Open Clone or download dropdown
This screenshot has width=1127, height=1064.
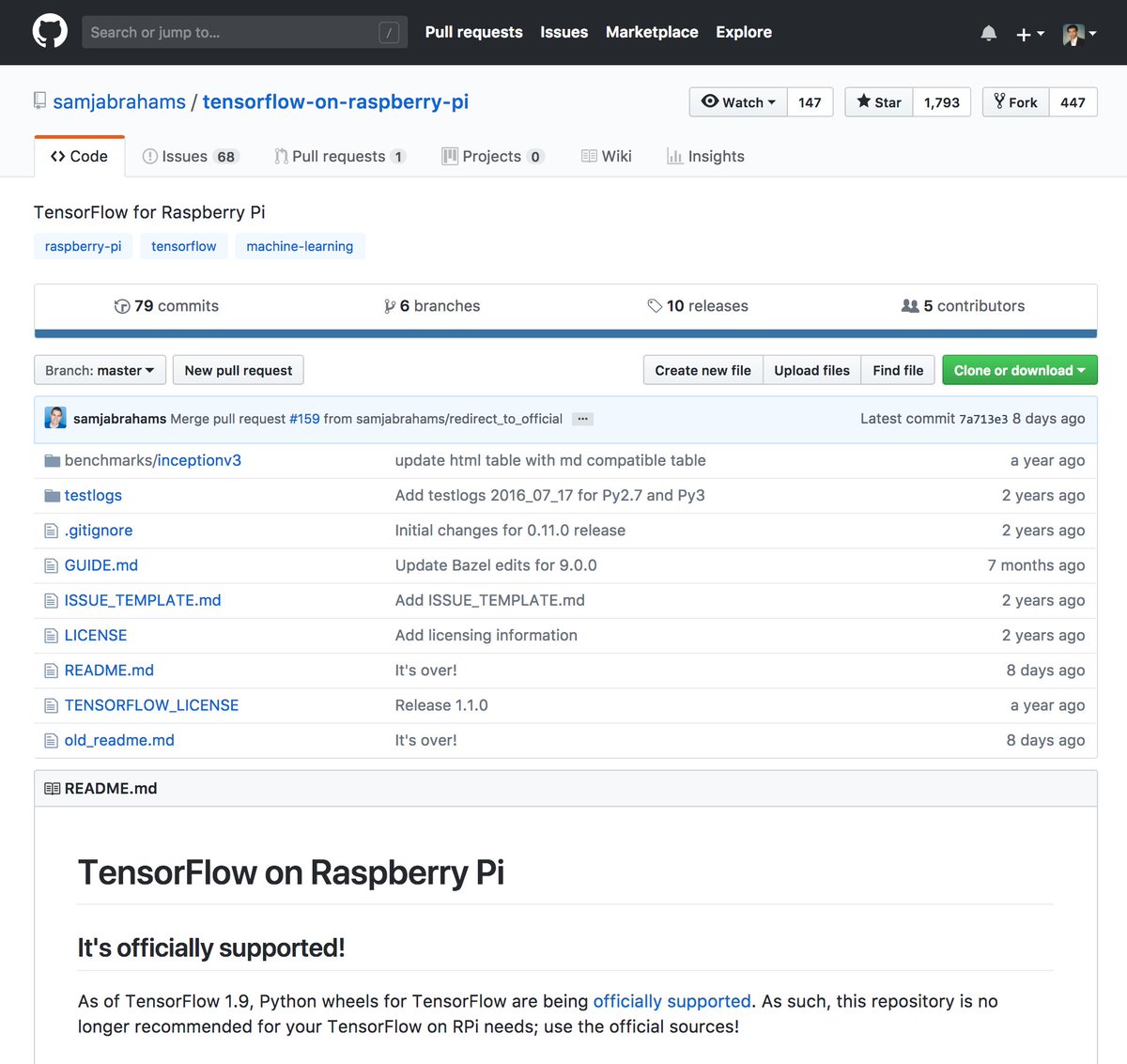[x=1020, y=370]
